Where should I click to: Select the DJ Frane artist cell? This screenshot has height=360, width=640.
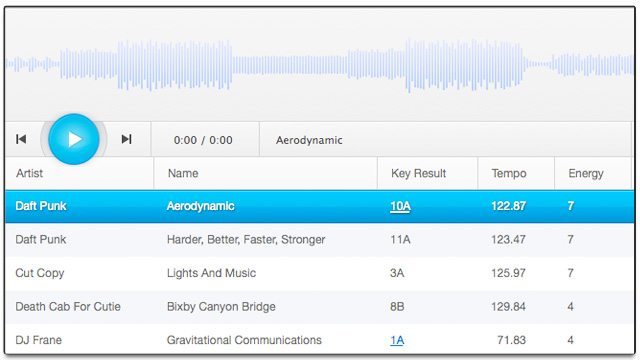[x=38, y=340]
